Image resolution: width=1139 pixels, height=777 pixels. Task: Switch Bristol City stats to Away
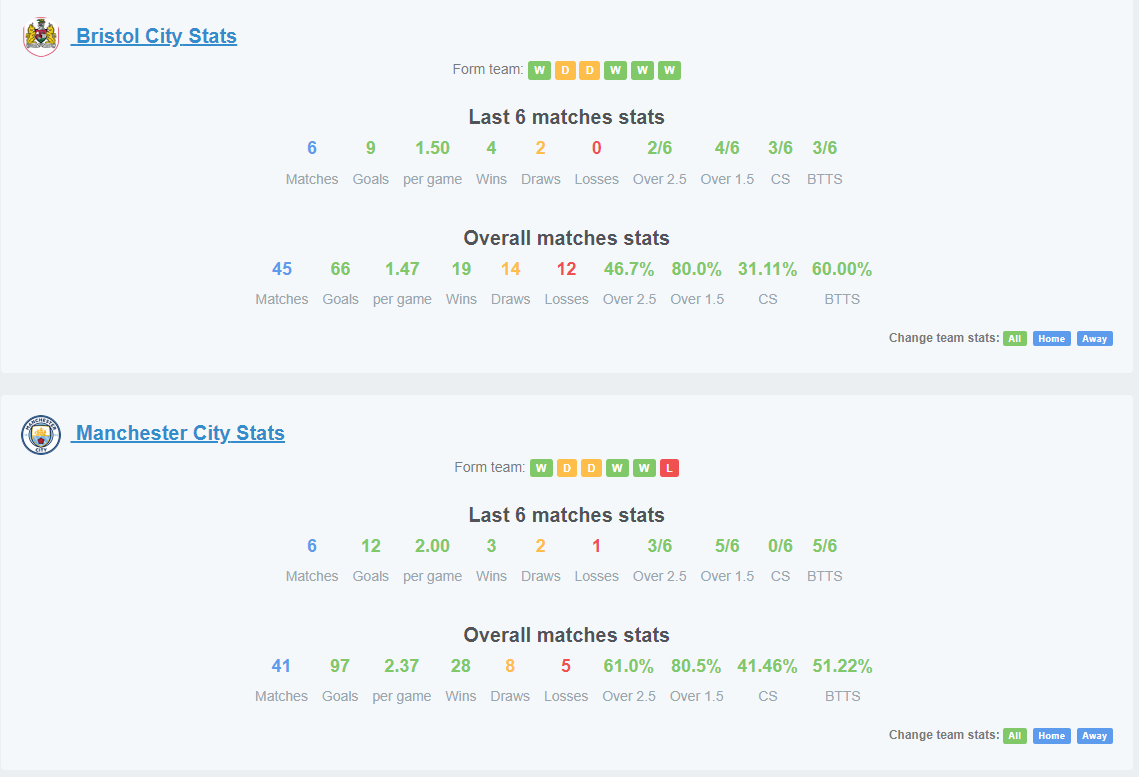point(1094,338)
